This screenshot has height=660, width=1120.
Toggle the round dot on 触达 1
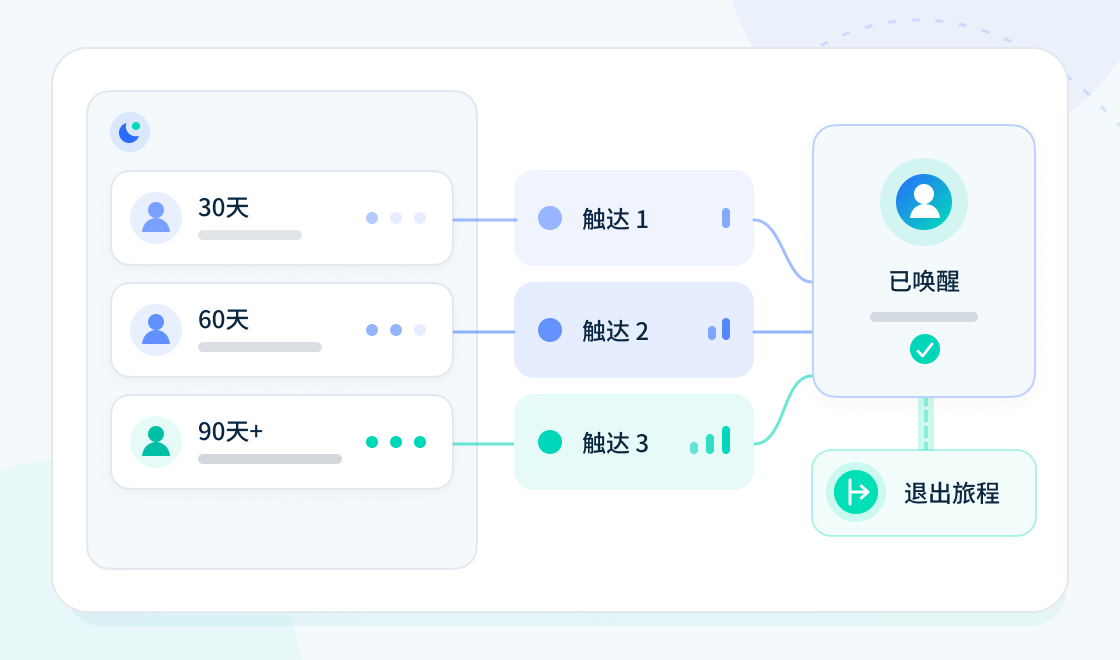coord(550,218)
